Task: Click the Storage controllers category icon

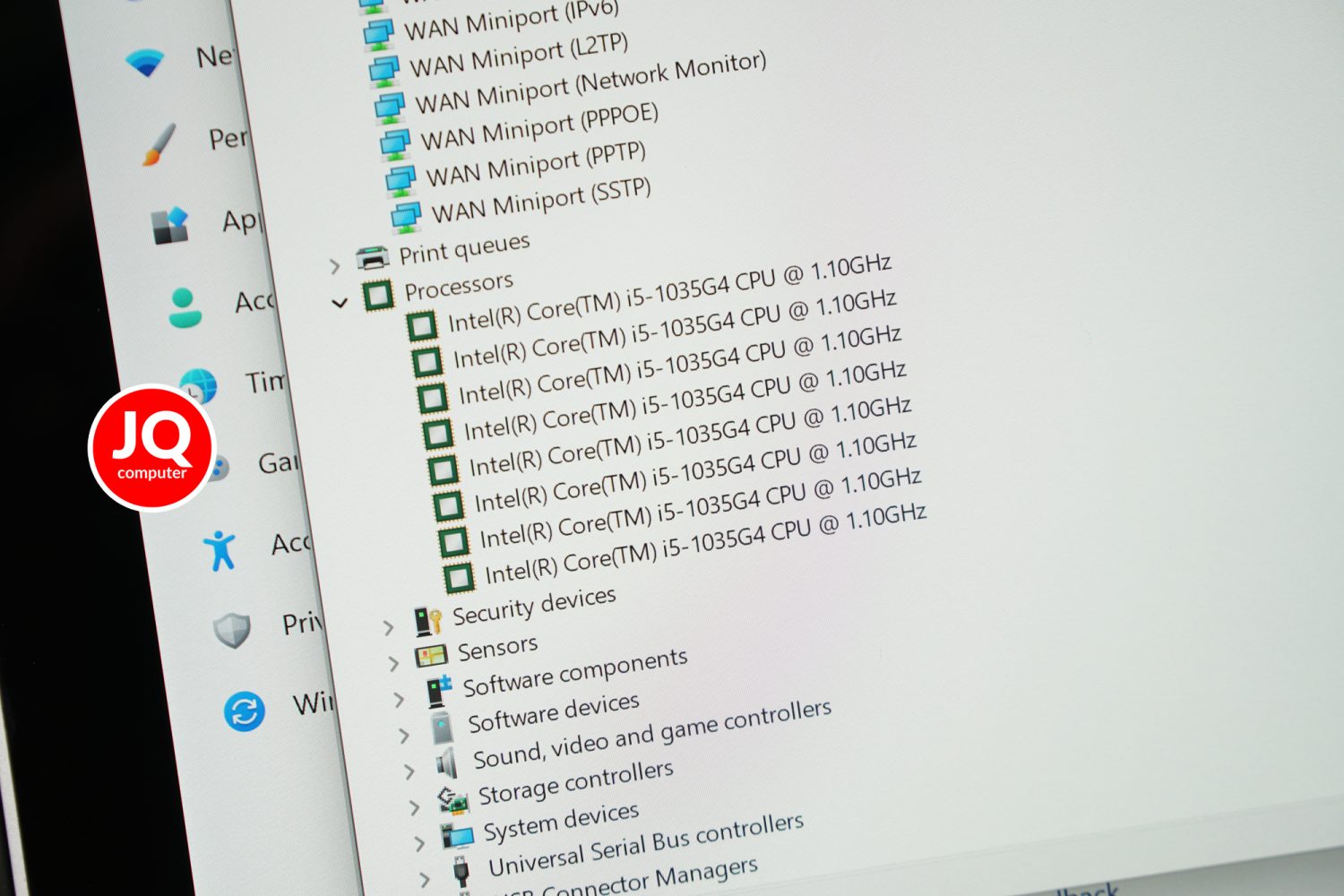Action: pos(453,799)
